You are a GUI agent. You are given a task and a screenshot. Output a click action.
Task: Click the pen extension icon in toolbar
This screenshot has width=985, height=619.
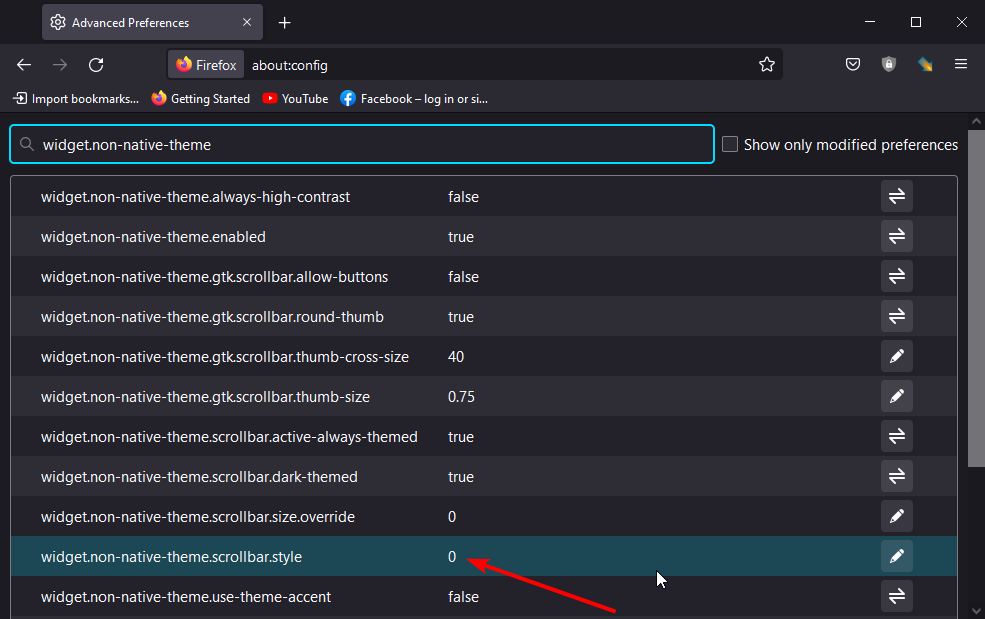click(x=925, y=64)
